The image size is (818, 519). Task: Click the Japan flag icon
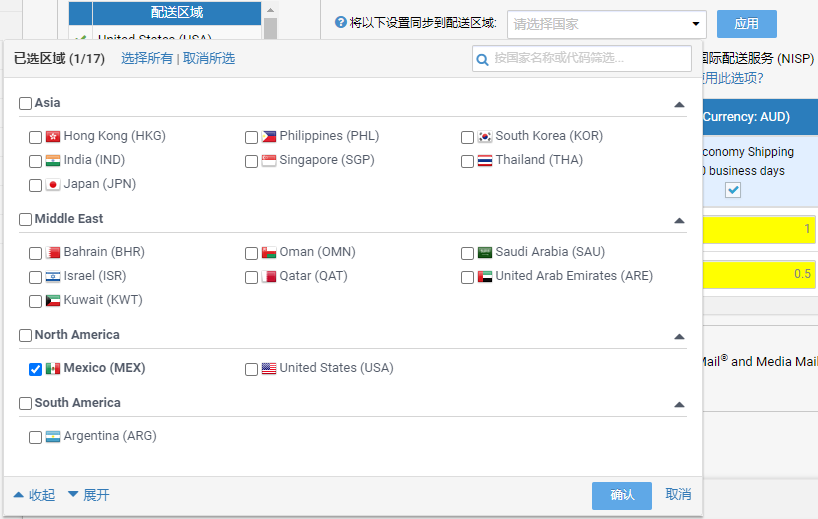click(53, 185)
